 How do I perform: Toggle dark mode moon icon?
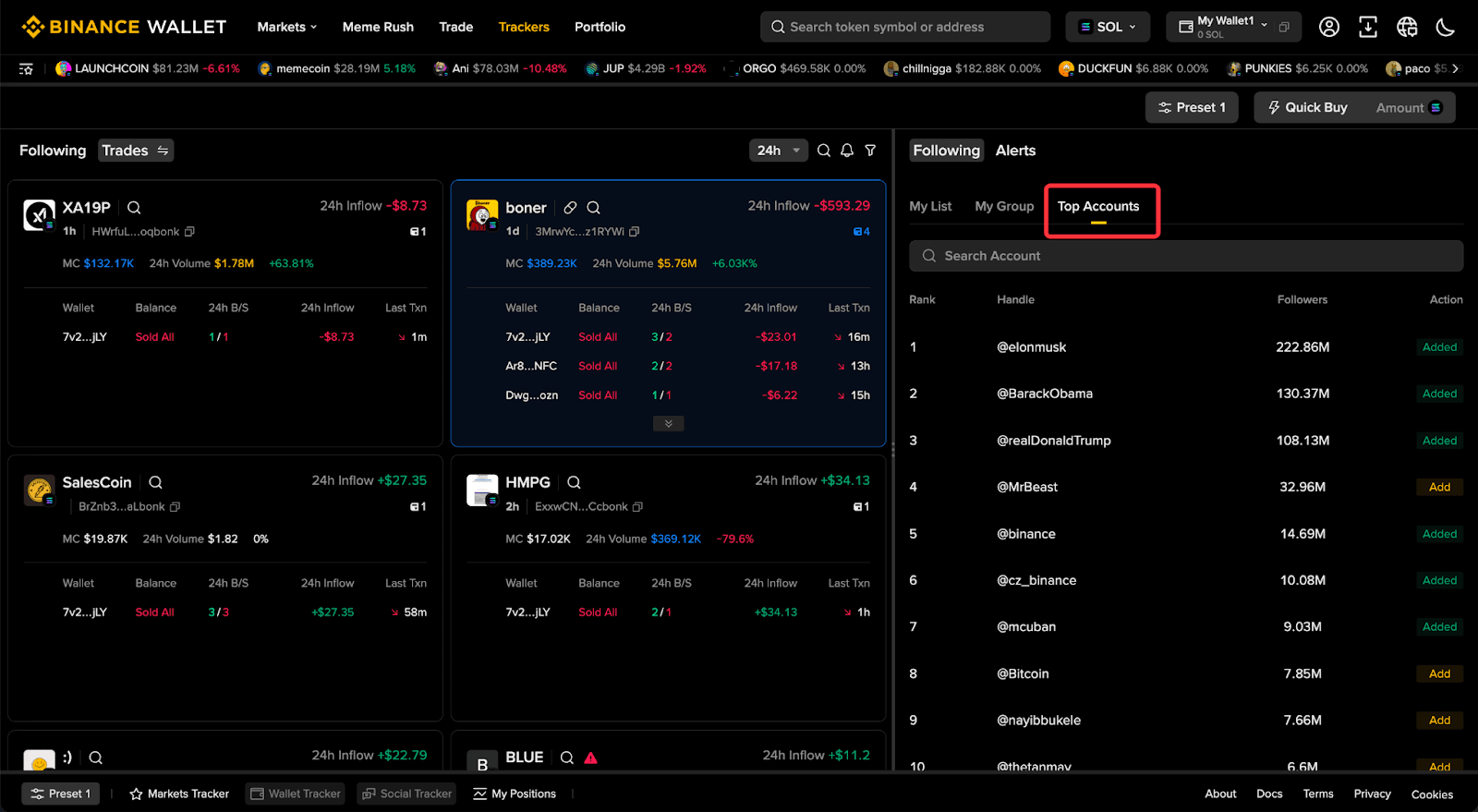(1445, 27)
